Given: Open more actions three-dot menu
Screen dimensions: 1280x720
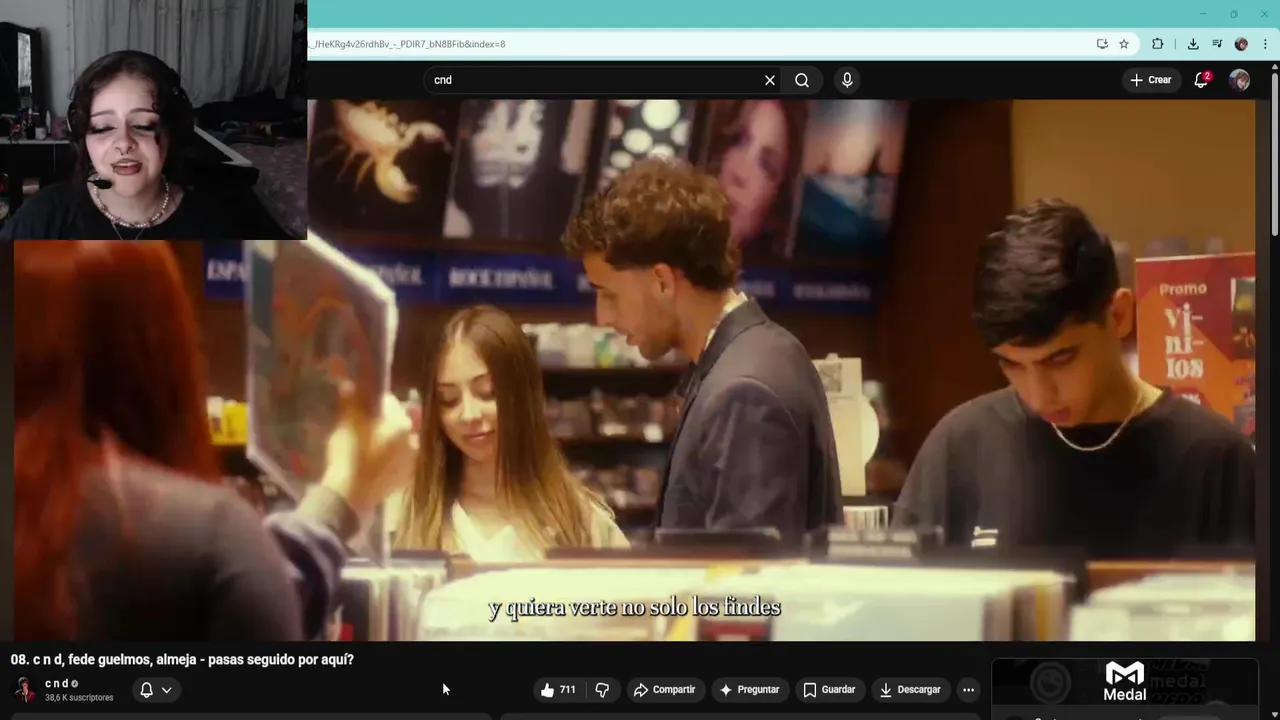Looking at the screenshot, I should (x=968, y=689).
